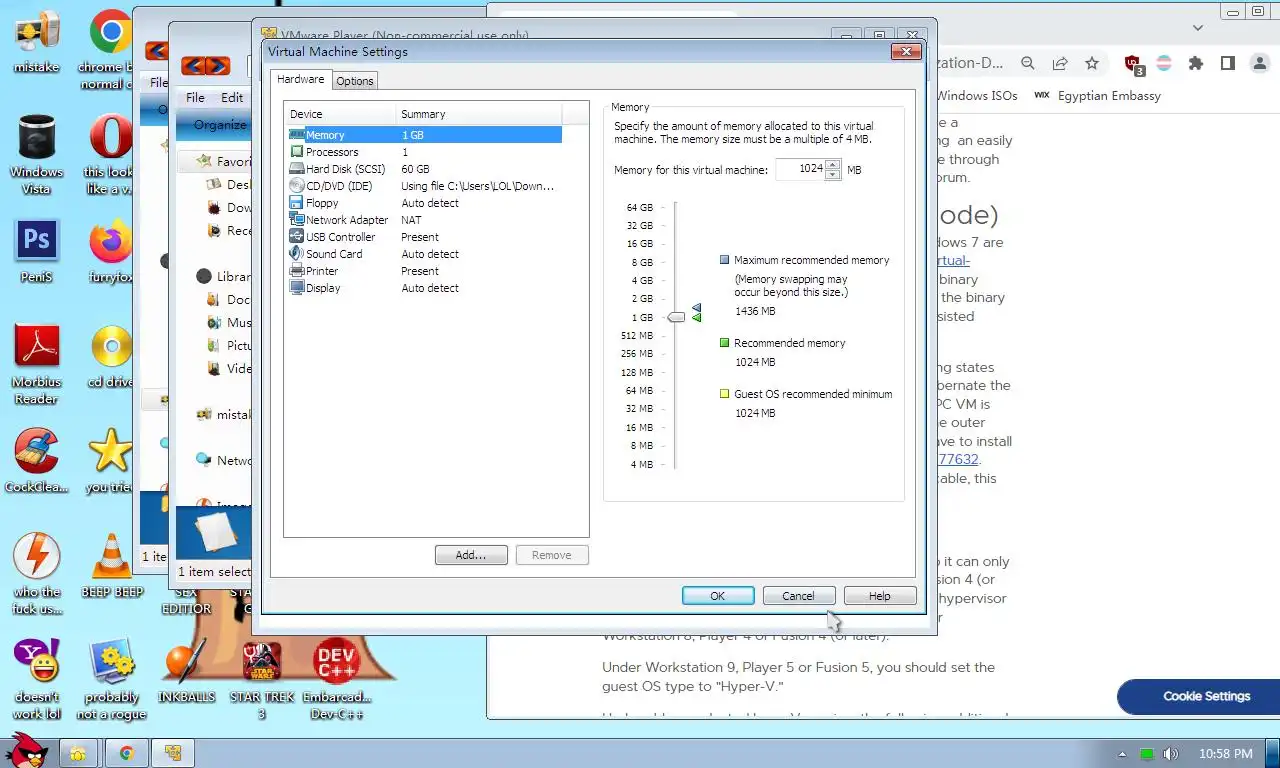1280x768 pixels.
Task: Select the CD/DVD (IDE) device
Action: click(x=424, y=186)
